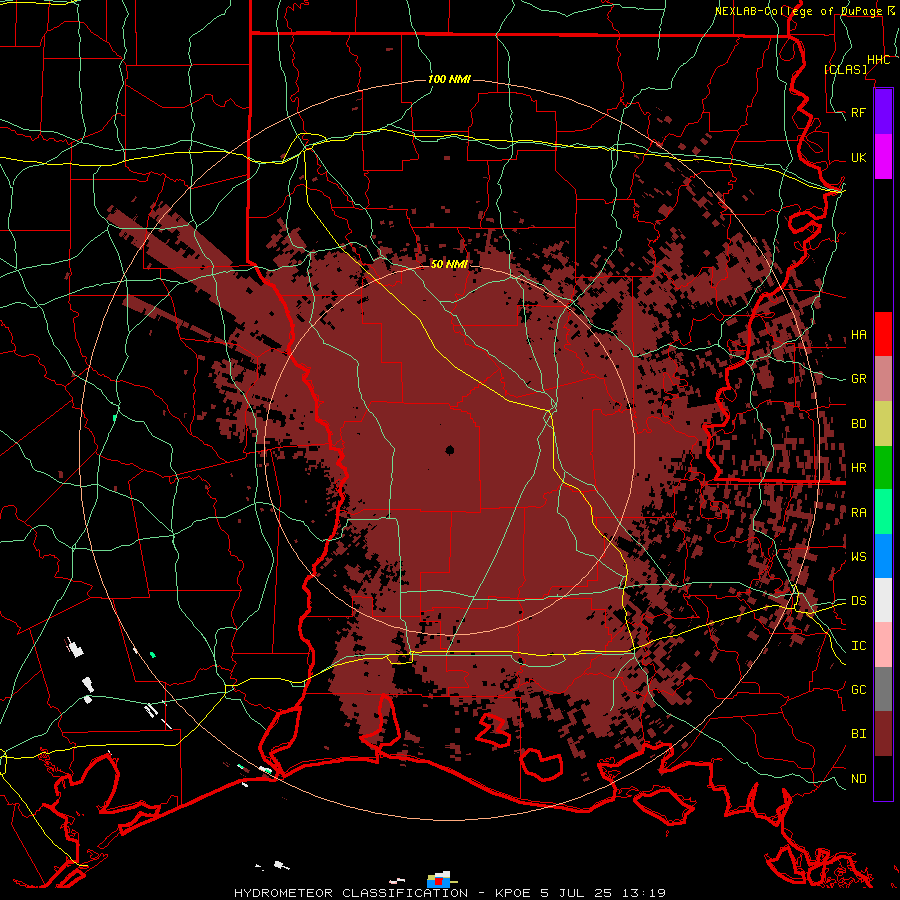Click the HR legend label
The width and height of the screenshot is (900, 900).
click(858, 468)
